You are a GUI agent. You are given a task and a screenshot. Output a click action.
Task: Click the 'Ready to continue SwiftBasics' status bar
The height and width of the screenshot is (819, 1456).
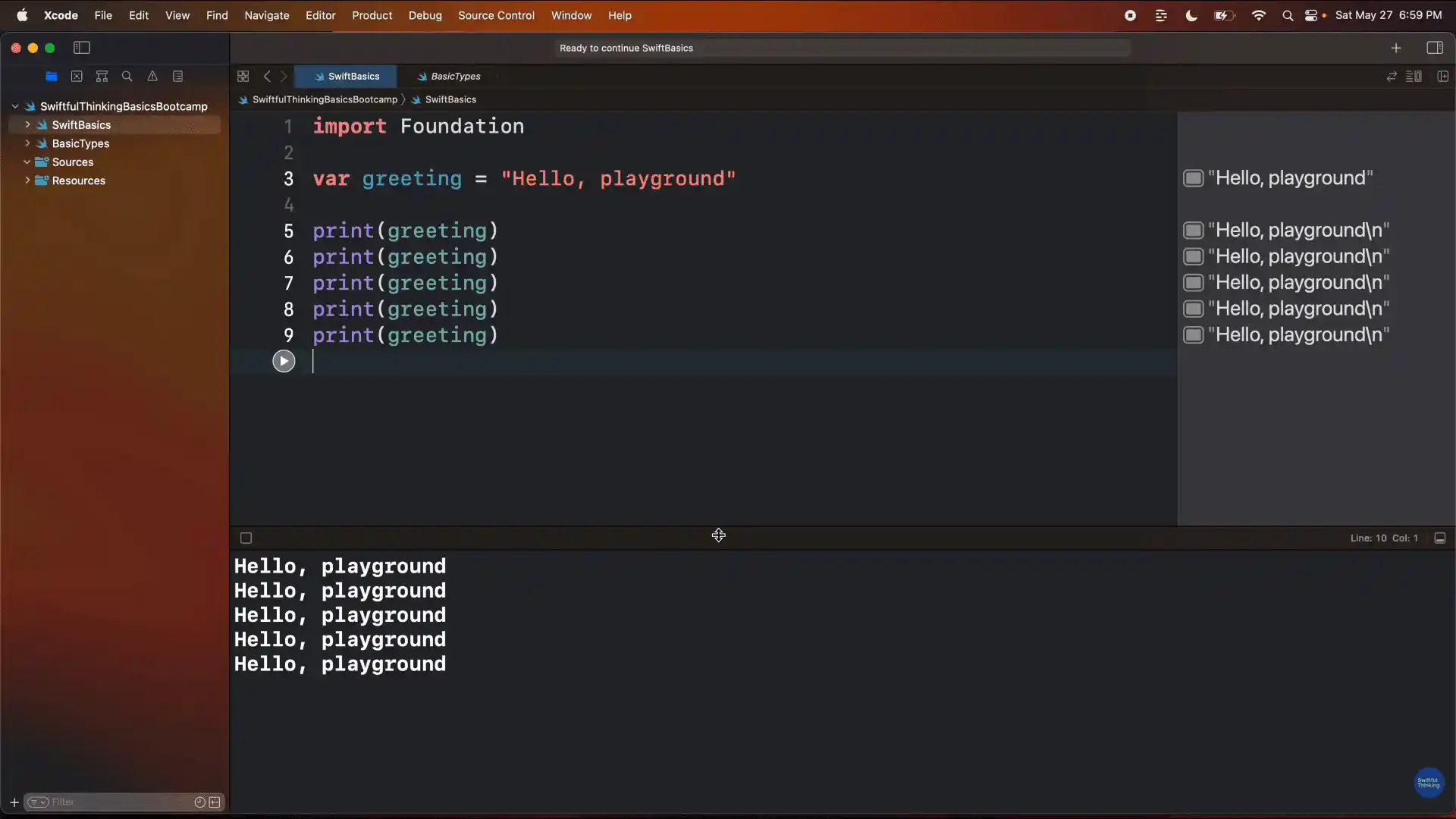pyautogui.click(x=842, y=48)
